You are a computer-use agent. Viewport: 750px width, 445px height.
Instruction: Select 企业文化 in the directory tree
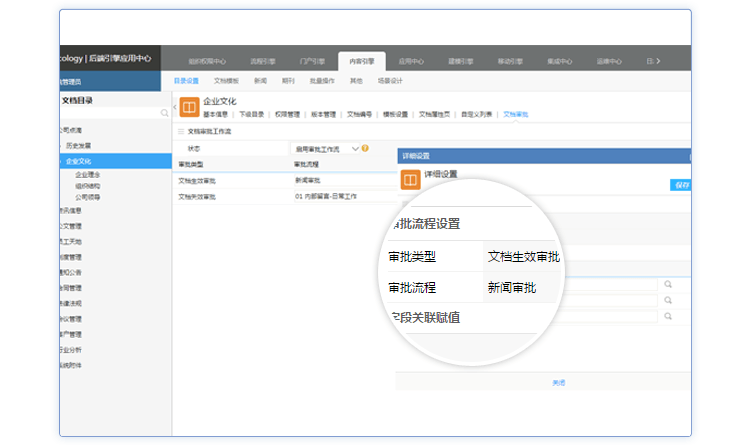point(80,160)
